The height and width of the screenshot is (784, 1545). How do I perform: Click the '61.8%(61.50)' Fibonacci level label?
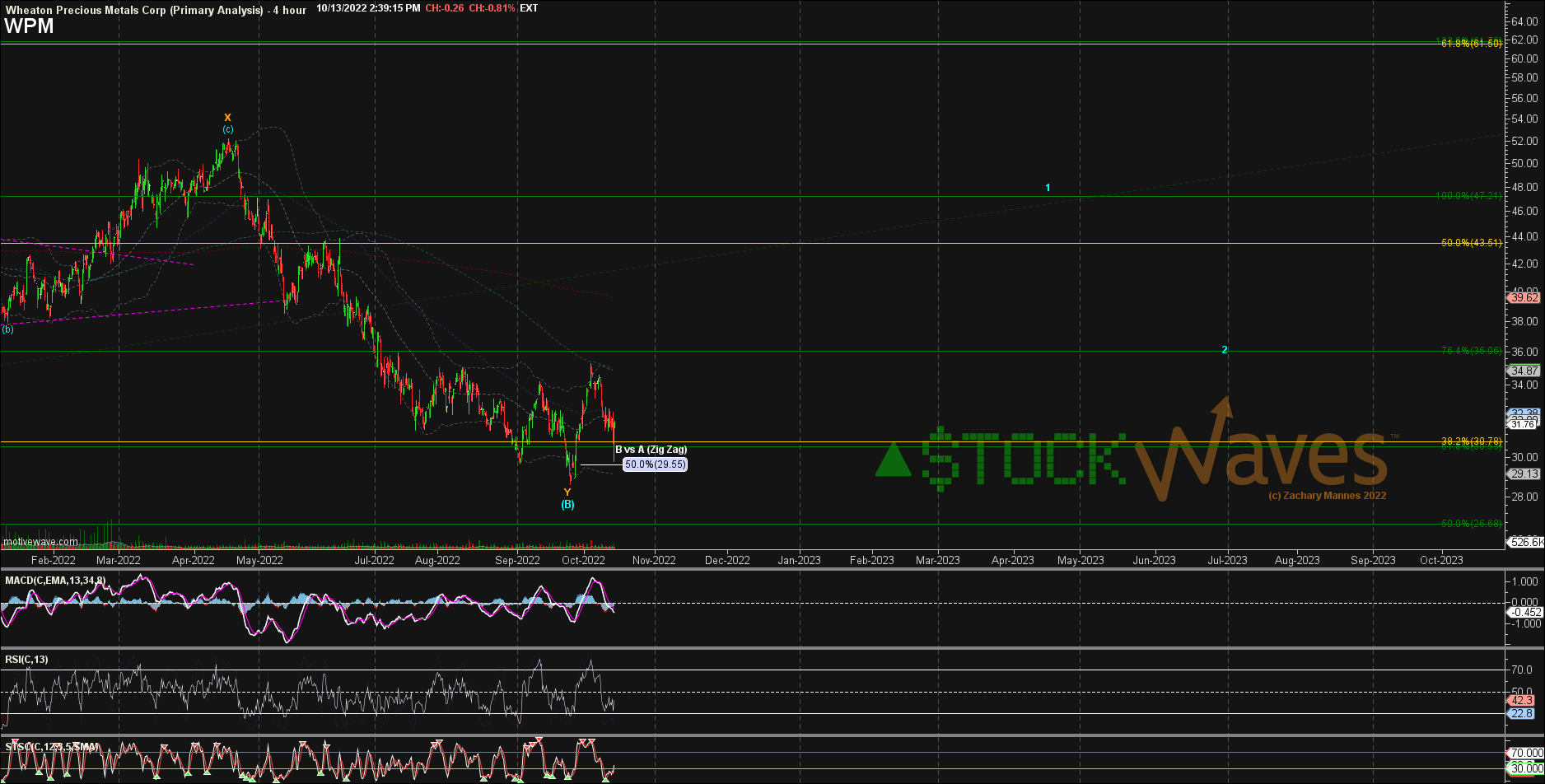pos(1471,43)
